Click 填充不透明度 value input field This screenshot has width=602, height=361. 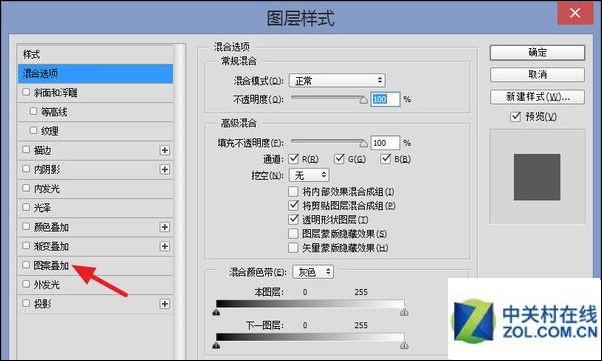(x=385, y=143)
